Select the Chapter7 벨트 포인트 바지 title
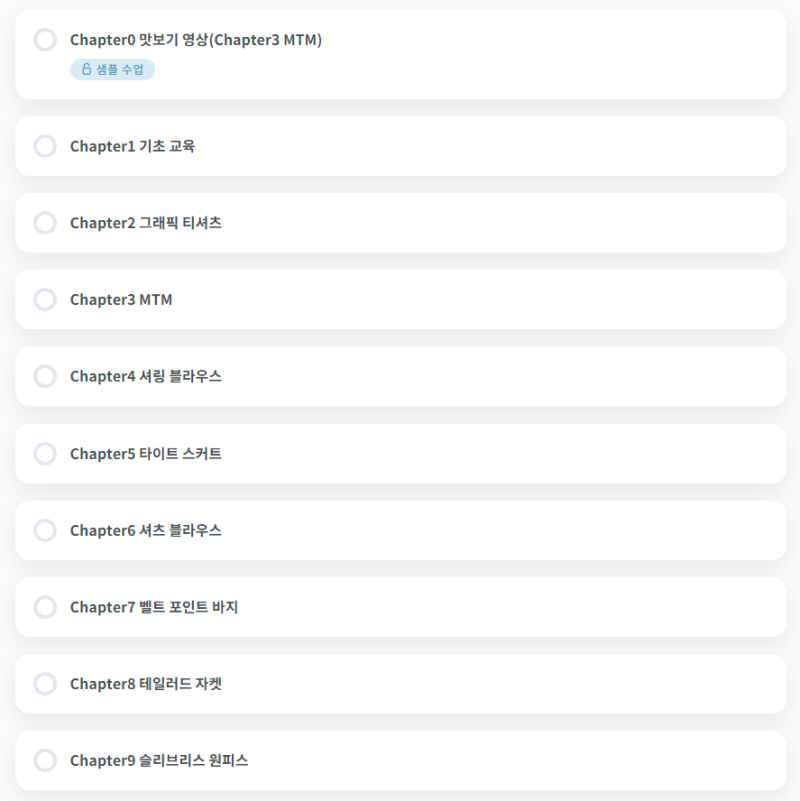Screen dimensions: 800x801 [154, 607]
